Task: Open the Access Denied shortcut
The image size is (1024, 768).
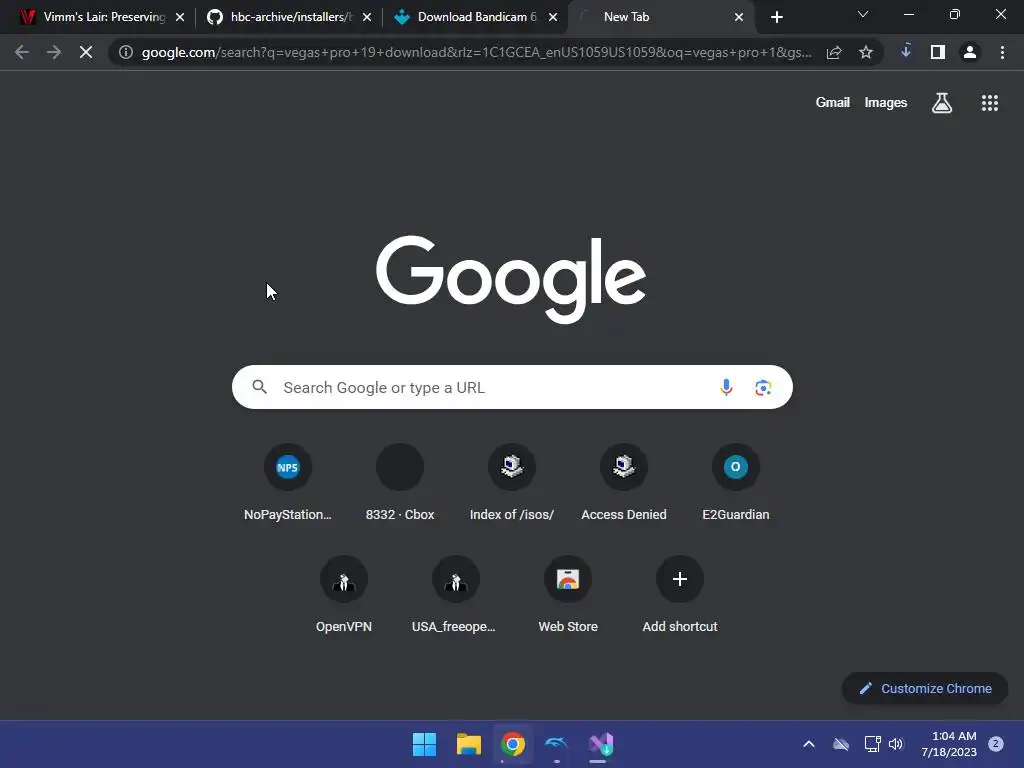Action: click(624, 483)
